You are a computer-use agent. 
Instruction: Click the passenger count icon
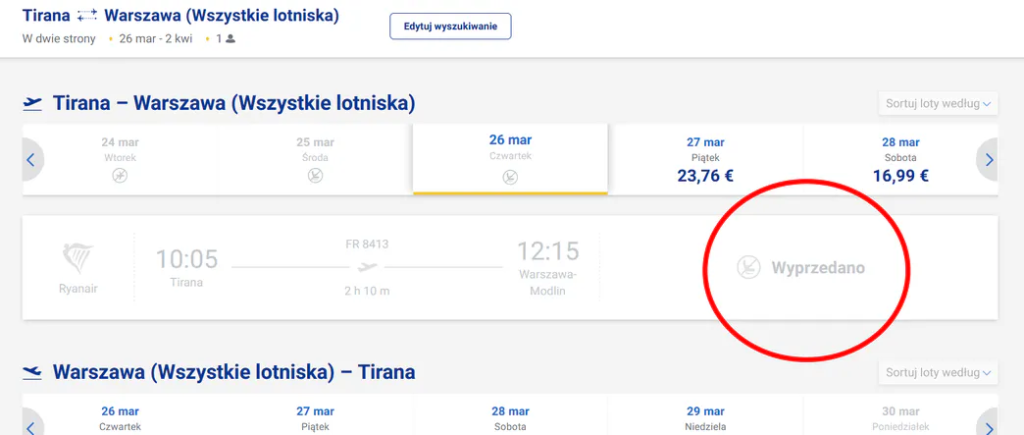tap(230, 39)
